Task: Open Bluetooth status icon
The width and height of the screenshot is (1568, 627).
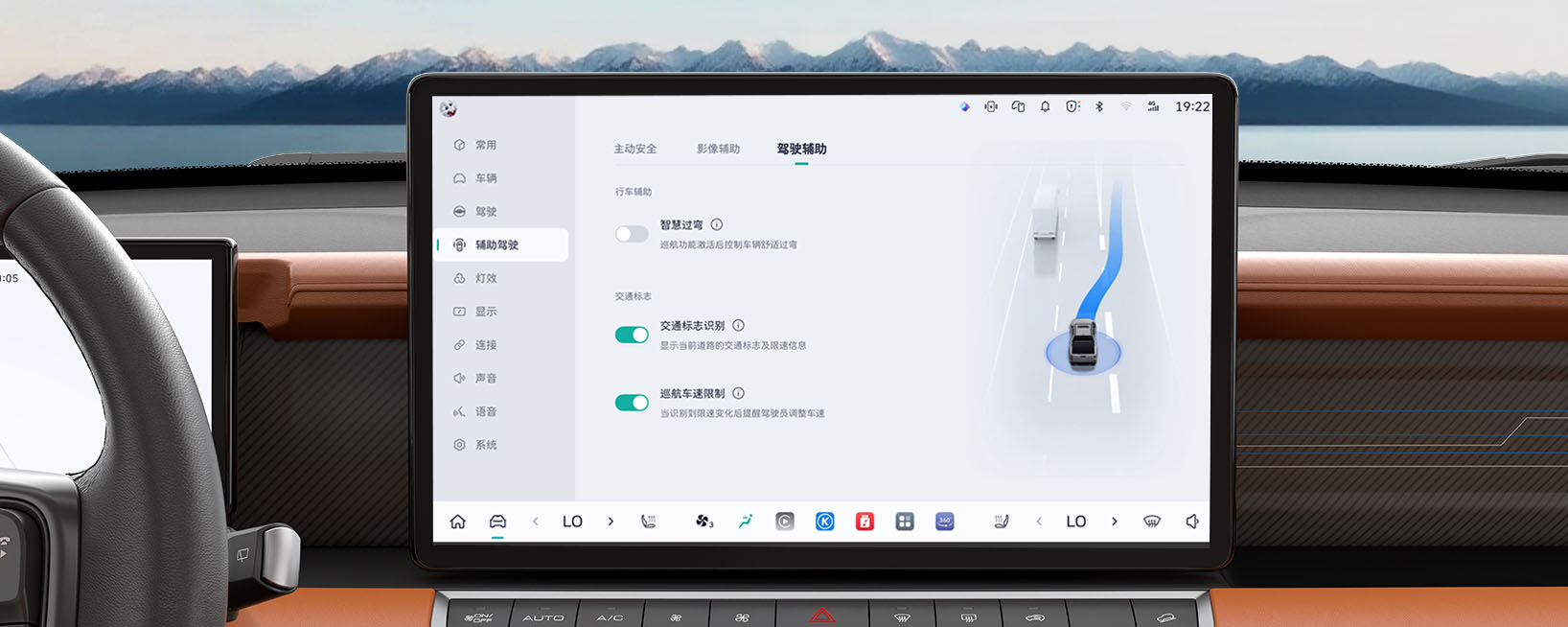Action: point(1099,106)
